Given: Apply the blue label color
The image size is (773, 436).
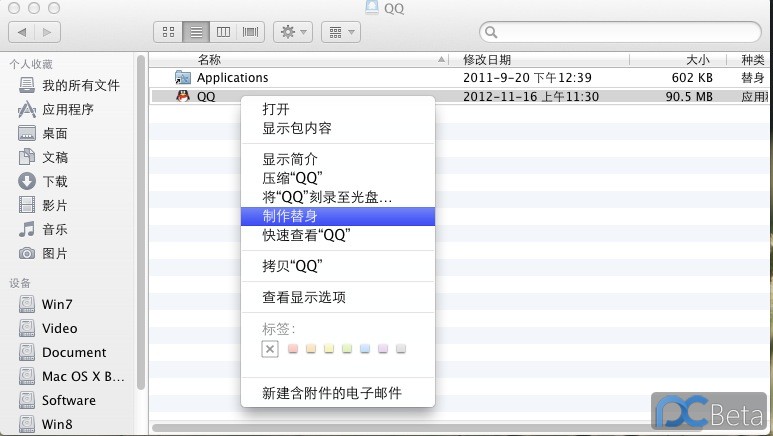Looking at the screenshot, I should [365, 349].
